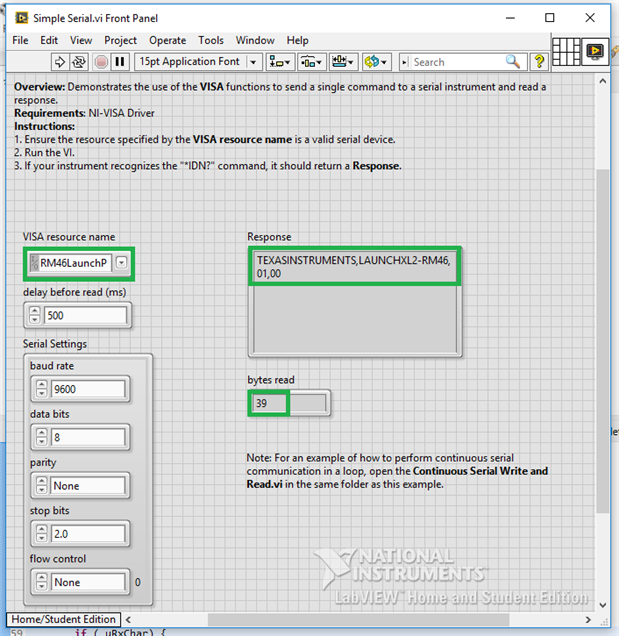Open the Align Objects tool

280,62
